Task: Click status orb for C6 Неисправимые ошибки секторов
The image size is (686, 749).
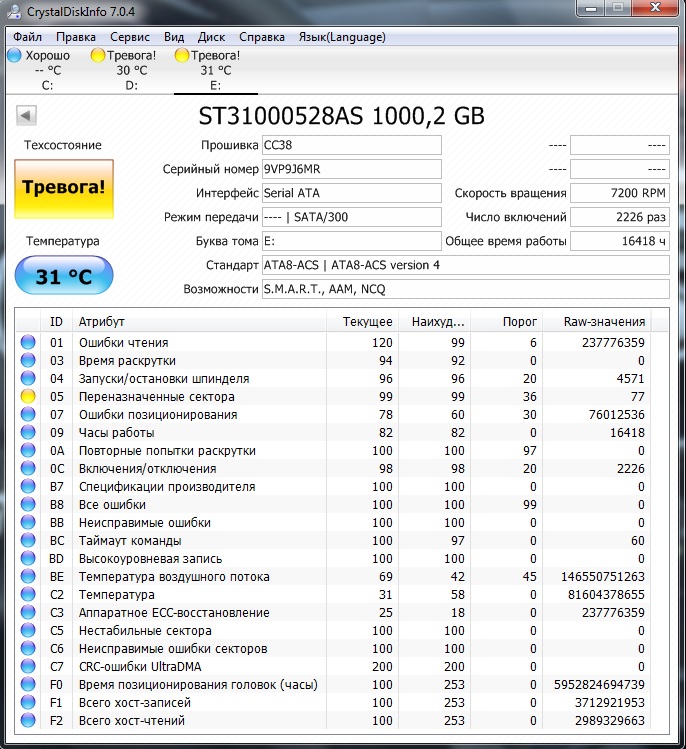Action: click(28, 648)
